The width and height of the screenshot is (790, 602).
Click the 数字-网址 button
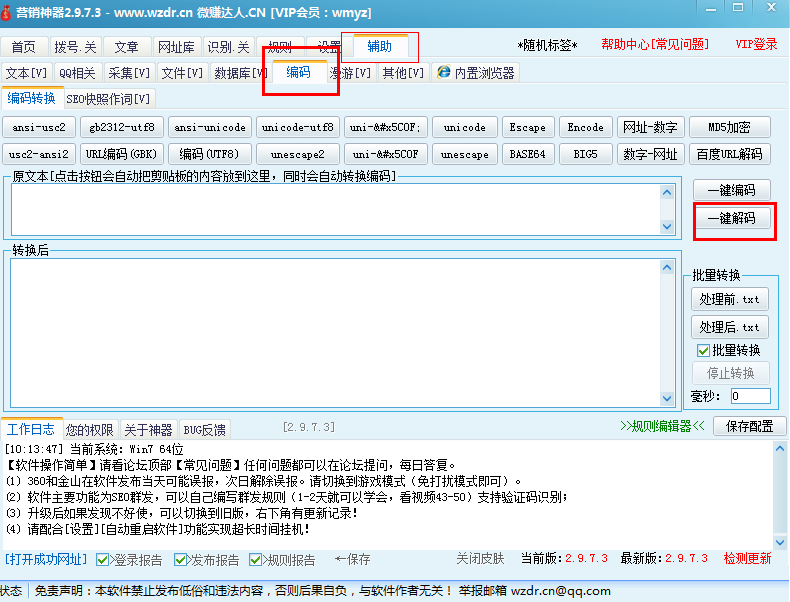click(x=650, y=154)
